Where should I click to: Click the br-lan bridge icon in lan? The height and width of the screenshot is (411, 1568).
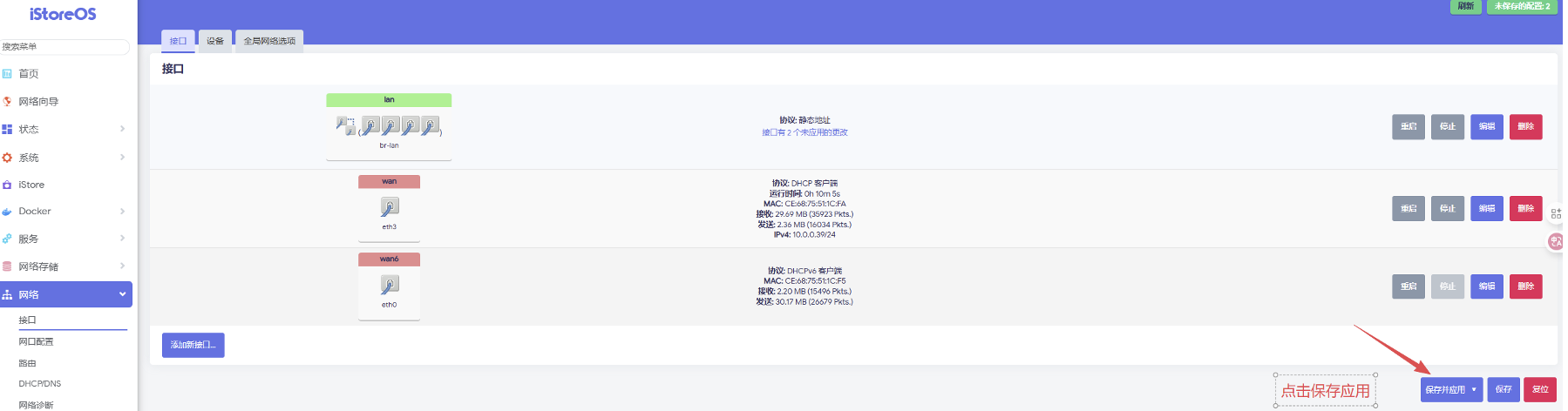[346, 126]
